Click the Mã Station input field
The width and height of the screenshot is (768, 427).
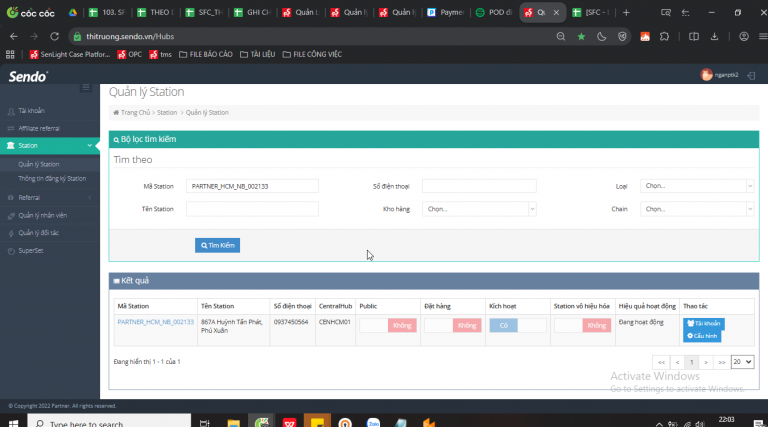pos(252,186)
